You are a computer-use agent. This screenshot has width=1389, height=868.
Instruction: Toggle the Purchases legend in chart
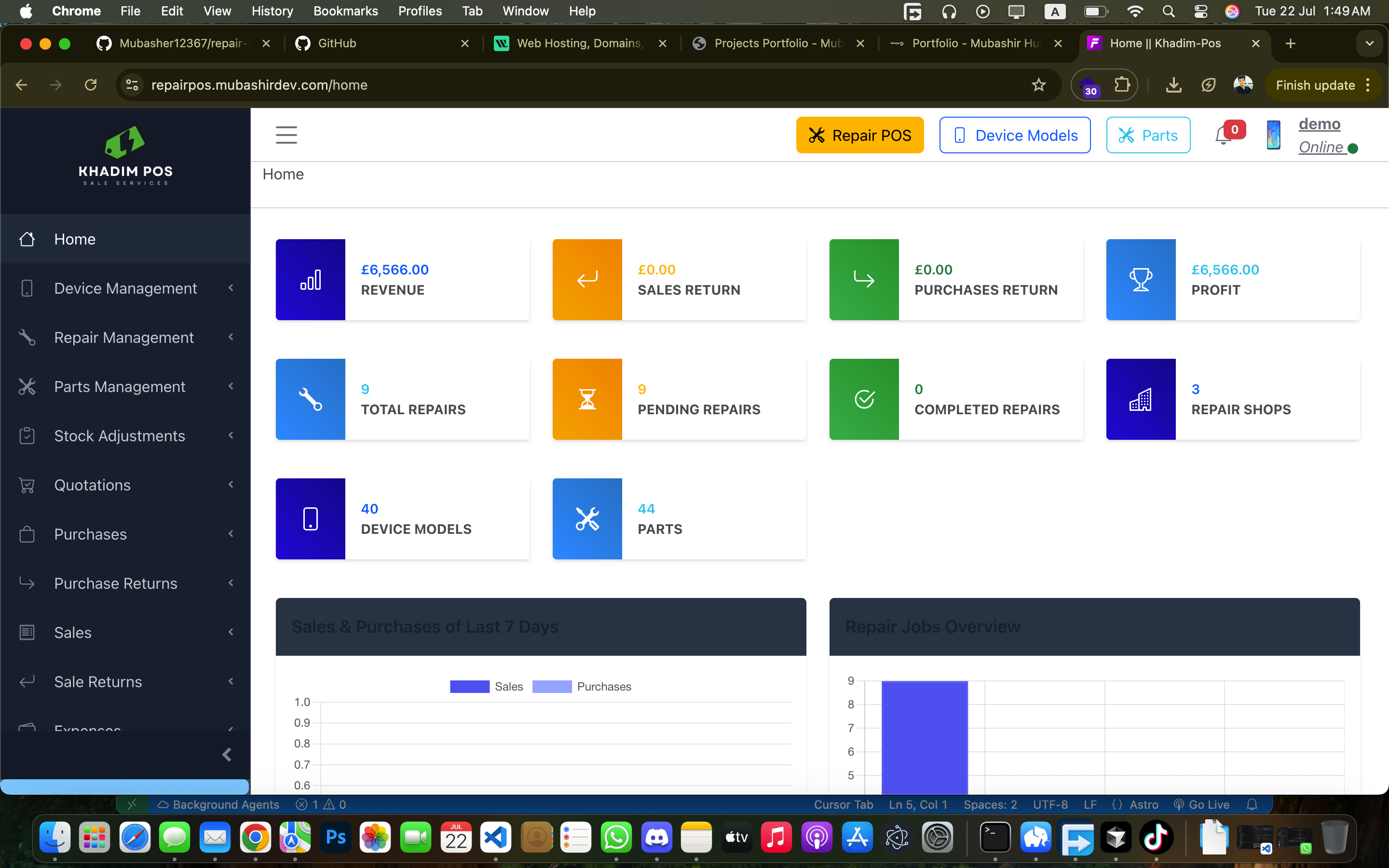pyautogui.click(x=582, y=687)
